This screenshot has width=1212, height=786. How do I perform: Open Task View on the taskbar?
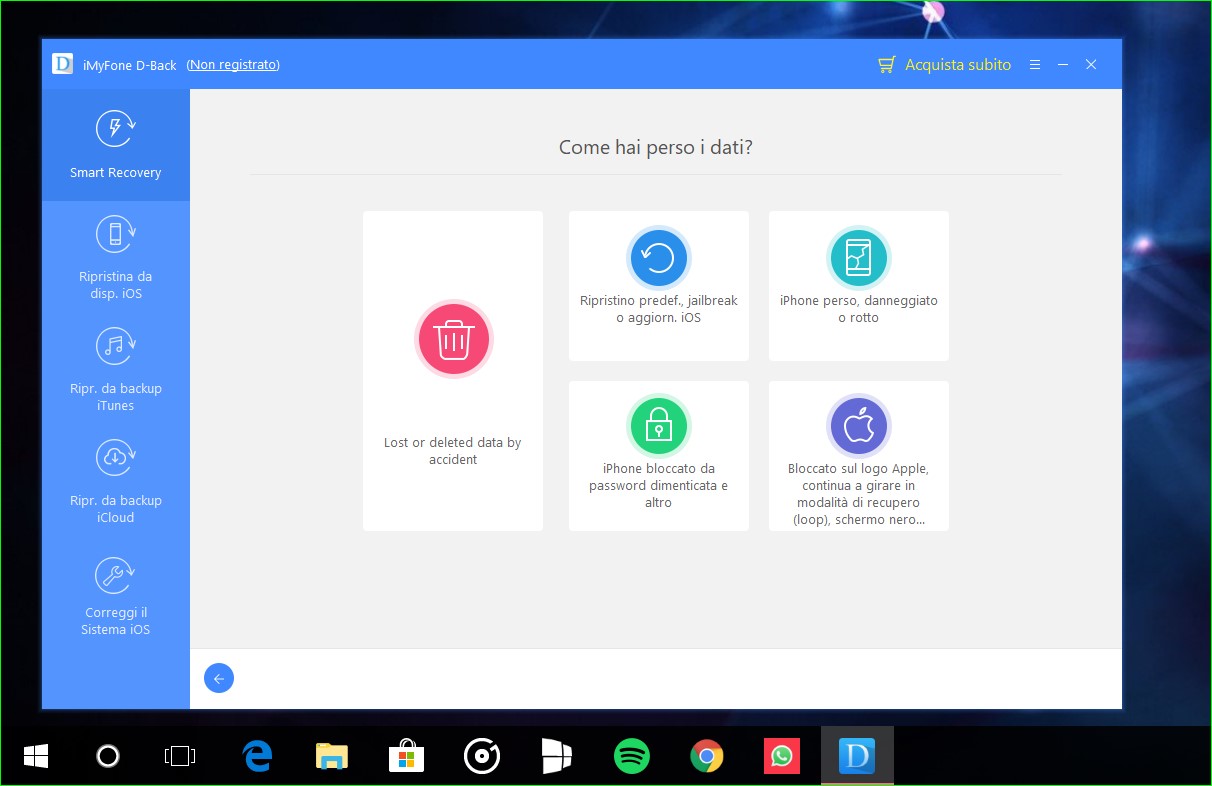coord(179,756)
